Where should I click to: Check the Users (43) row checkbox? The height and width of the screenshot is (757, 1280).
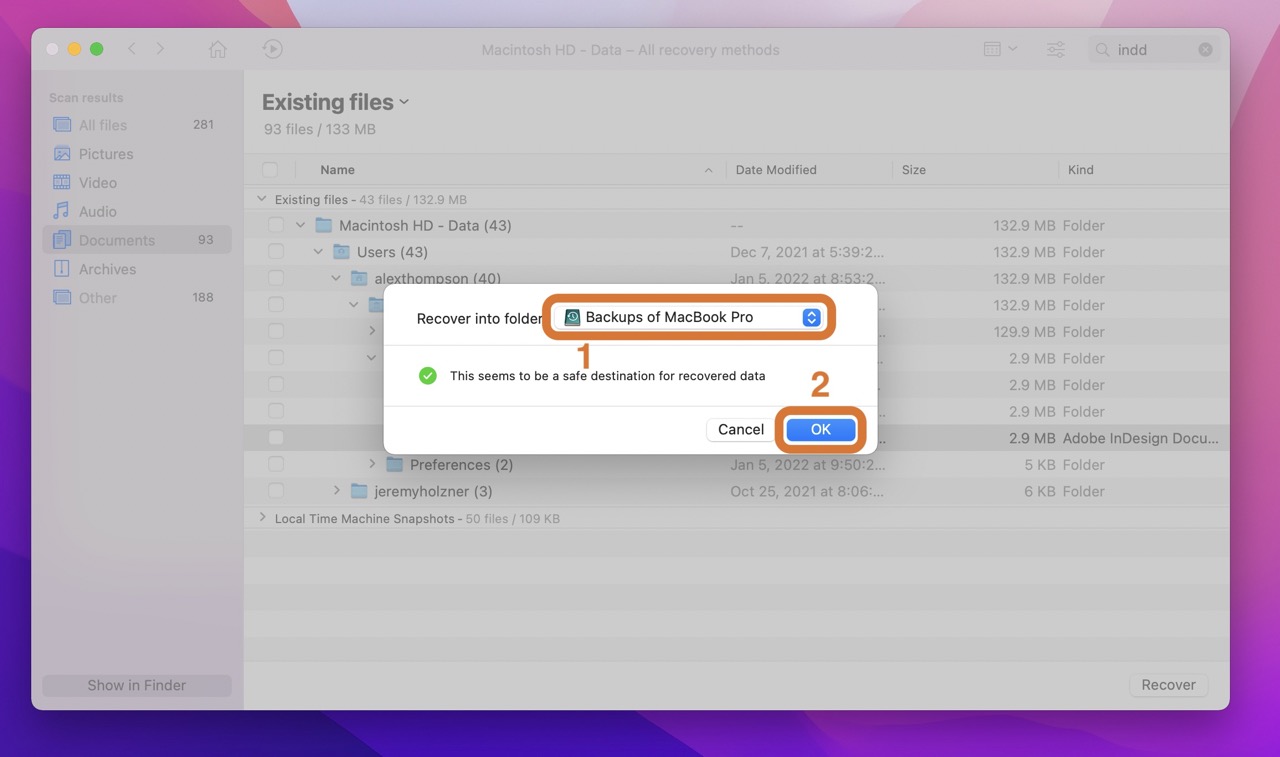276,252
